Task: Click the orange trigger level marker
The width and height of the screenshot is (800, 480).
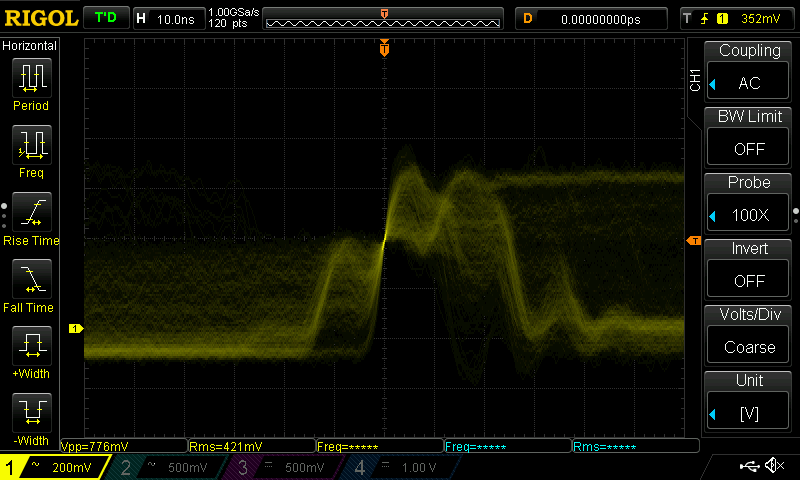Action: tap(692, 241)
